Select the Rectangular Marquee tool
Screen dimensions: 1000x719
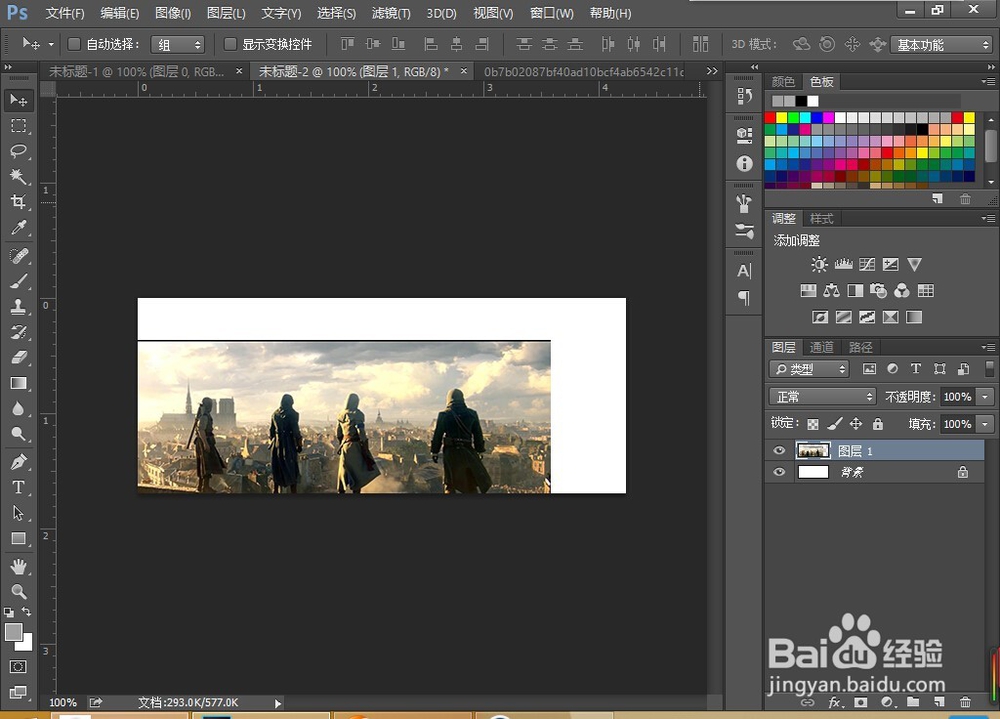coord(18,126)
